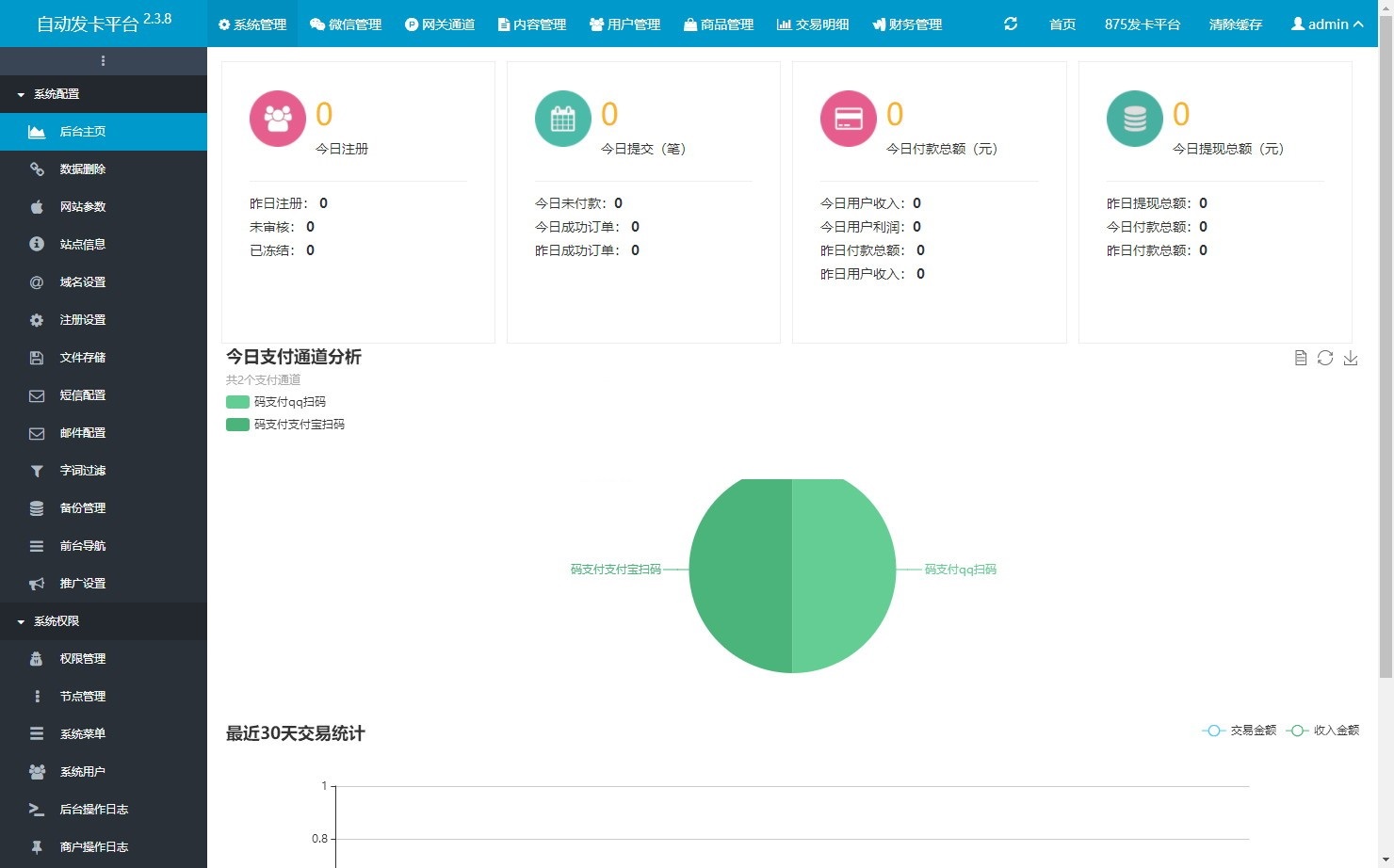Click the green coins withdrawal icon
1394x868 pixels.
point(1134,119)
